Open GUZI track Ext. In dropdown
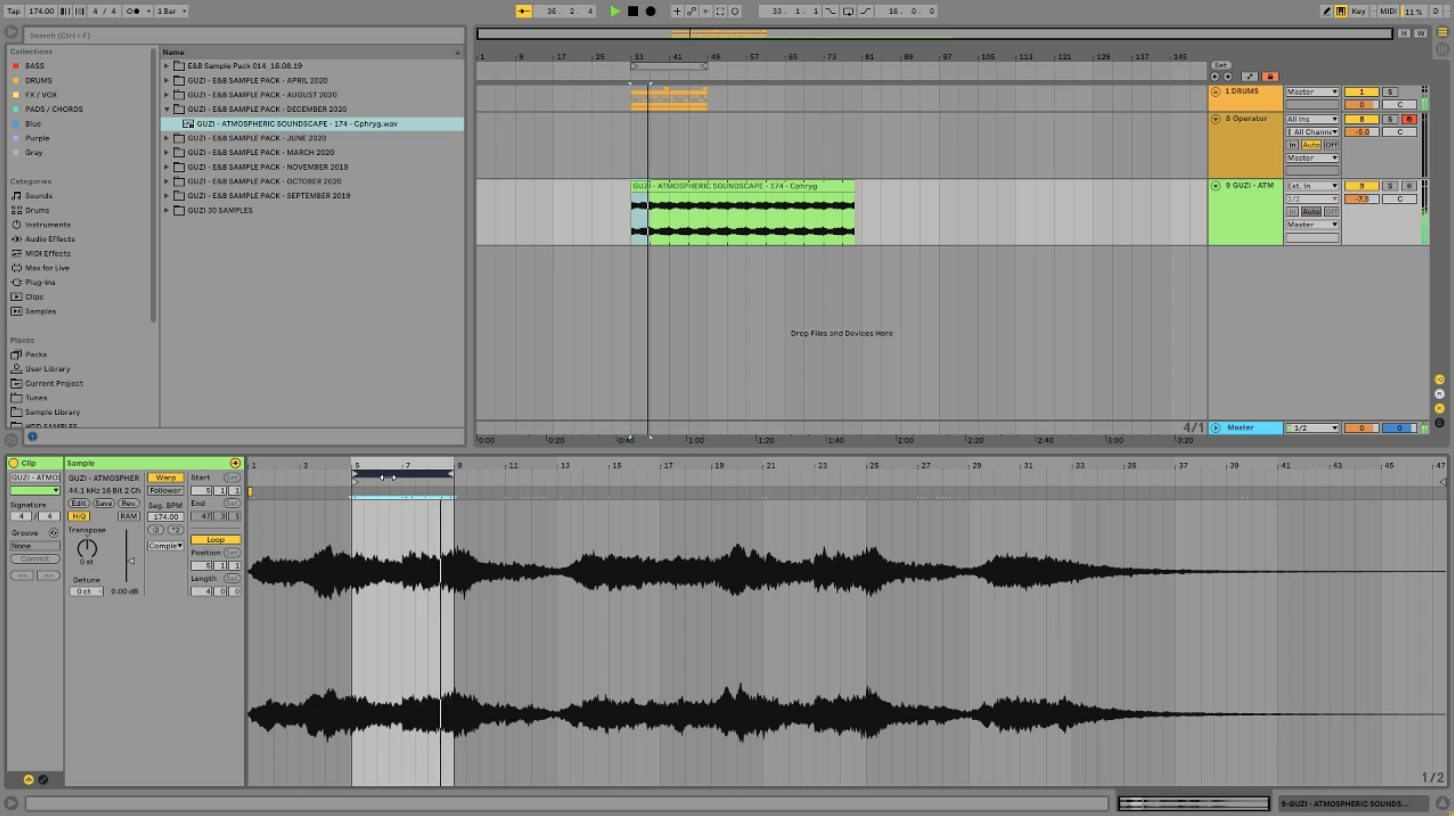 [1312, 186]
